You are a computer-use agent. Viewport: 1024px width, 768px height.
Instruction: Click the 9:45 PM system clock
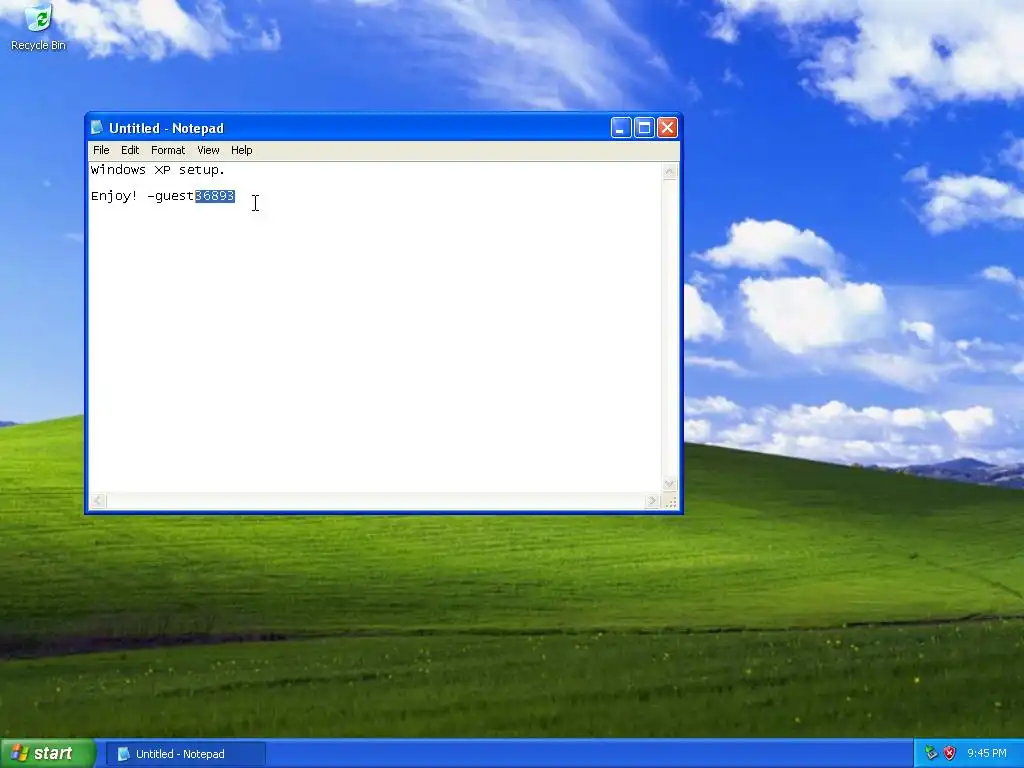(987, 753)
